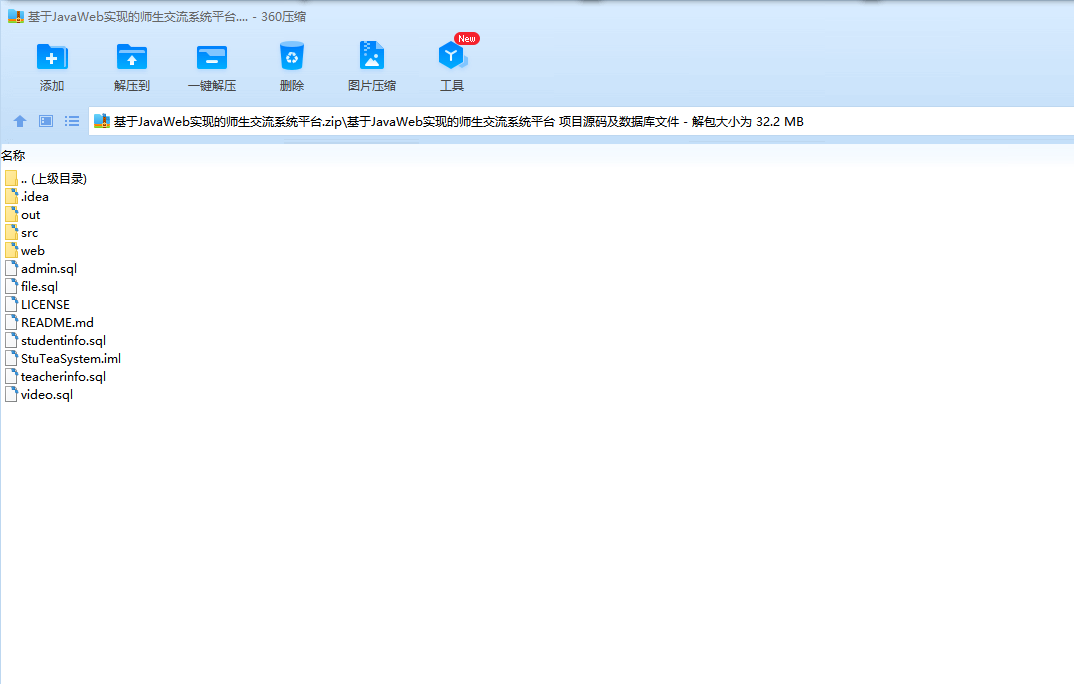1074x684 pixels.
Task: Select the src folder
Action: 21,233
